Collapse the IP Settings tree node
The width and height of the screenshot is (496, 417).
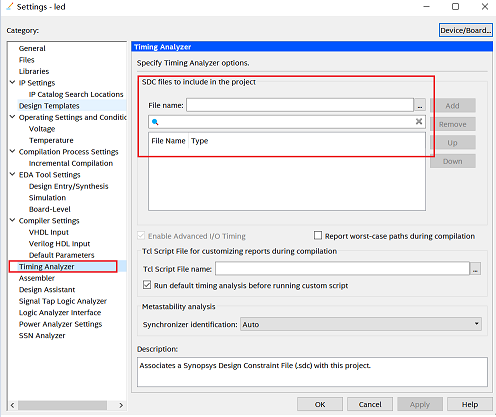(12, 82)
